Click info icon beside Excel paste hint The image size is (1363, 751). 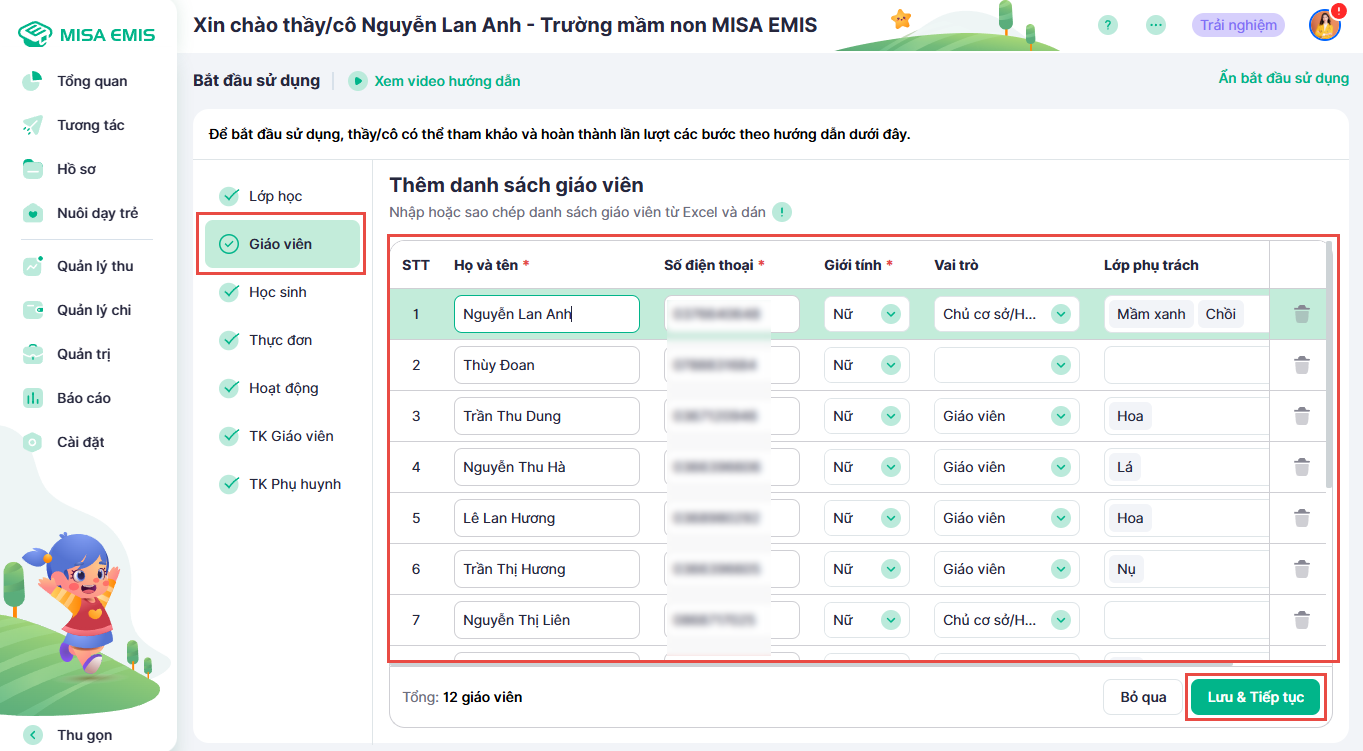point(782,212)
